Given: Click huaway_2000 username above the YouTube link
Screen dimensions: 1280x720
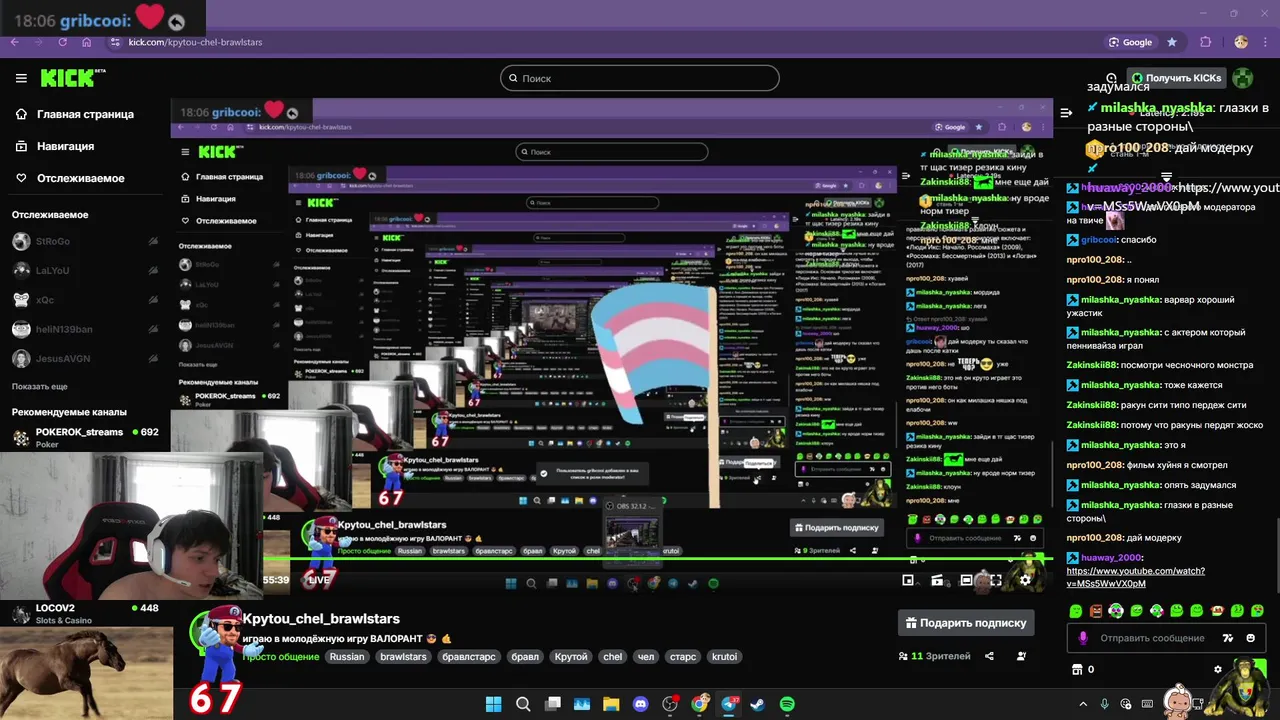Looking at the screenshot, I should point(1111,558).
